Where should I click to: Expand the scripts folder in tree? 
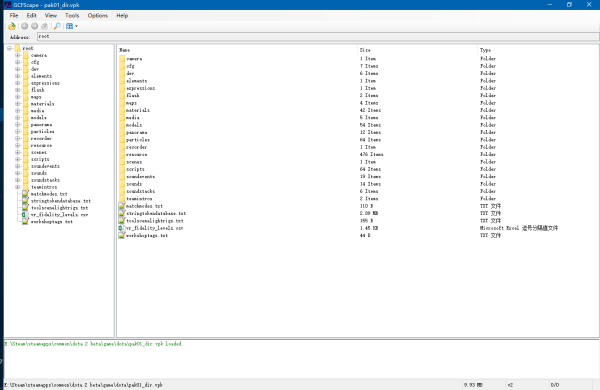coord(18,159)
